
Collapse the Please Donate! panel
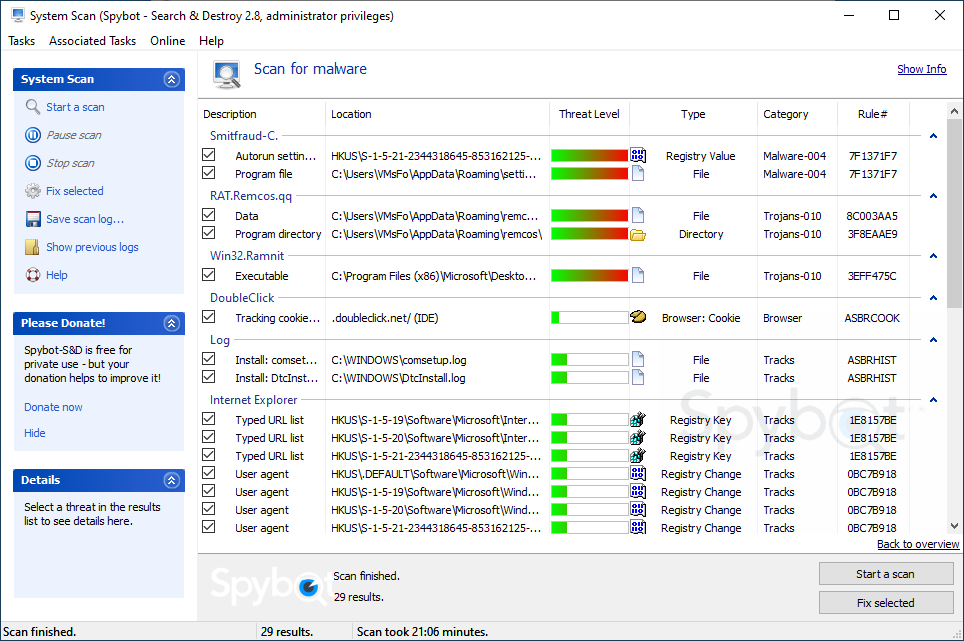[x=171, y=323]
